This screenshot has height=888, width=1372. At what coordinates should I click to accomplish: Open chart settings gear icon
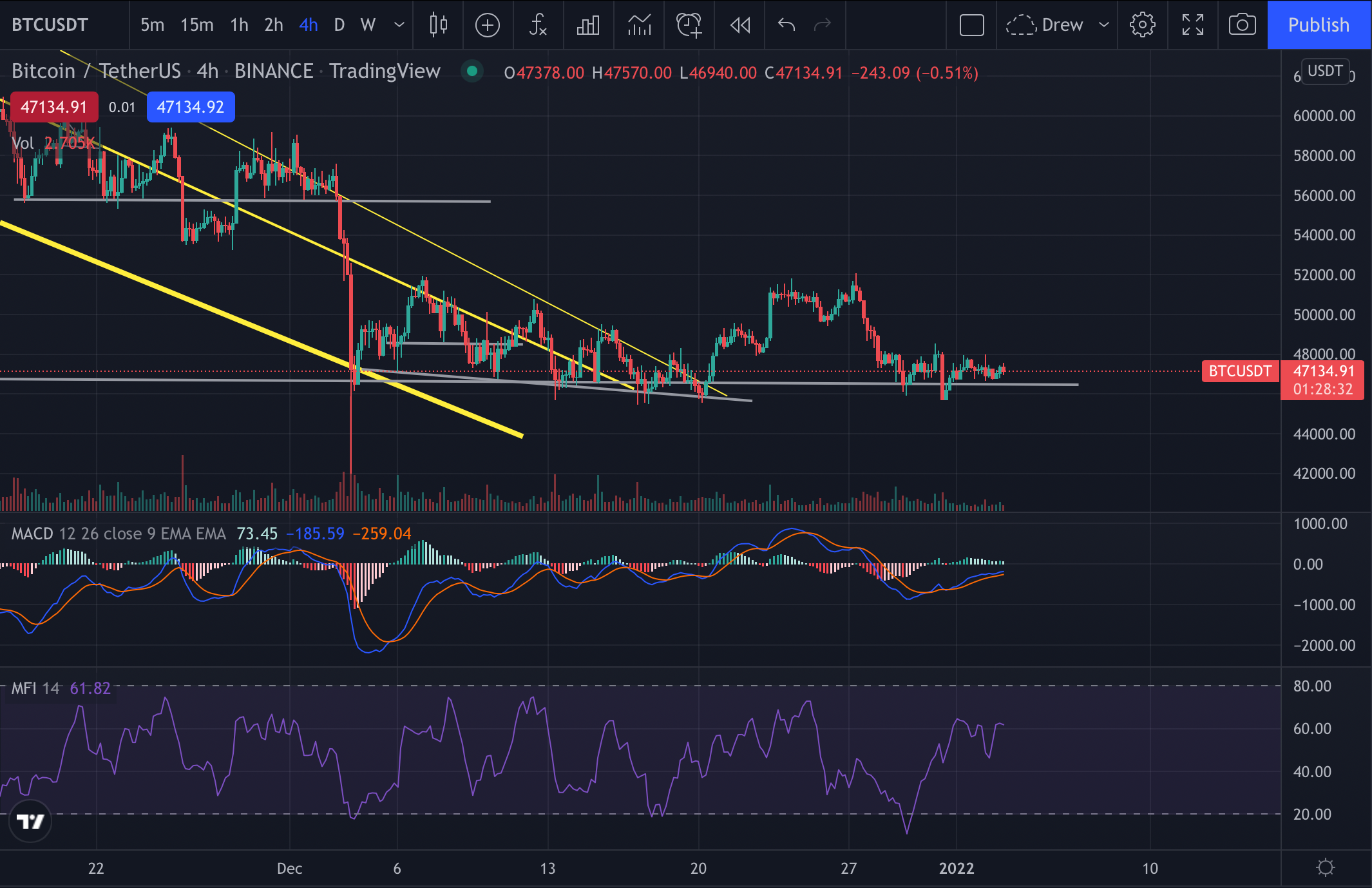tap(1142, 25)
